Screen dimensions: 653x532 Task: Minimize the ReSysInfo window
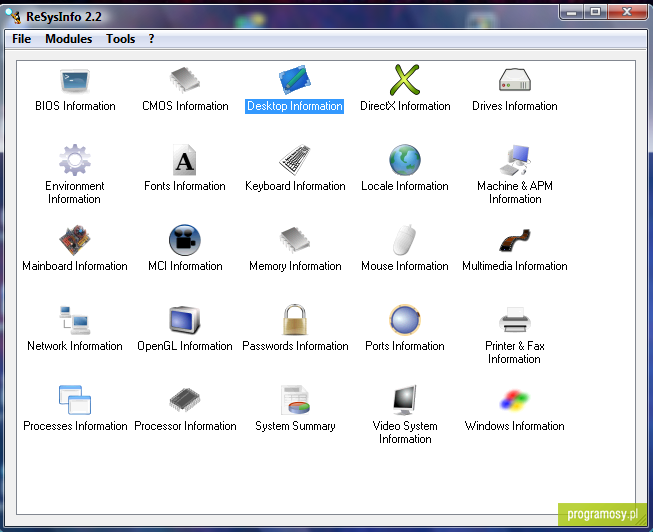571,12
